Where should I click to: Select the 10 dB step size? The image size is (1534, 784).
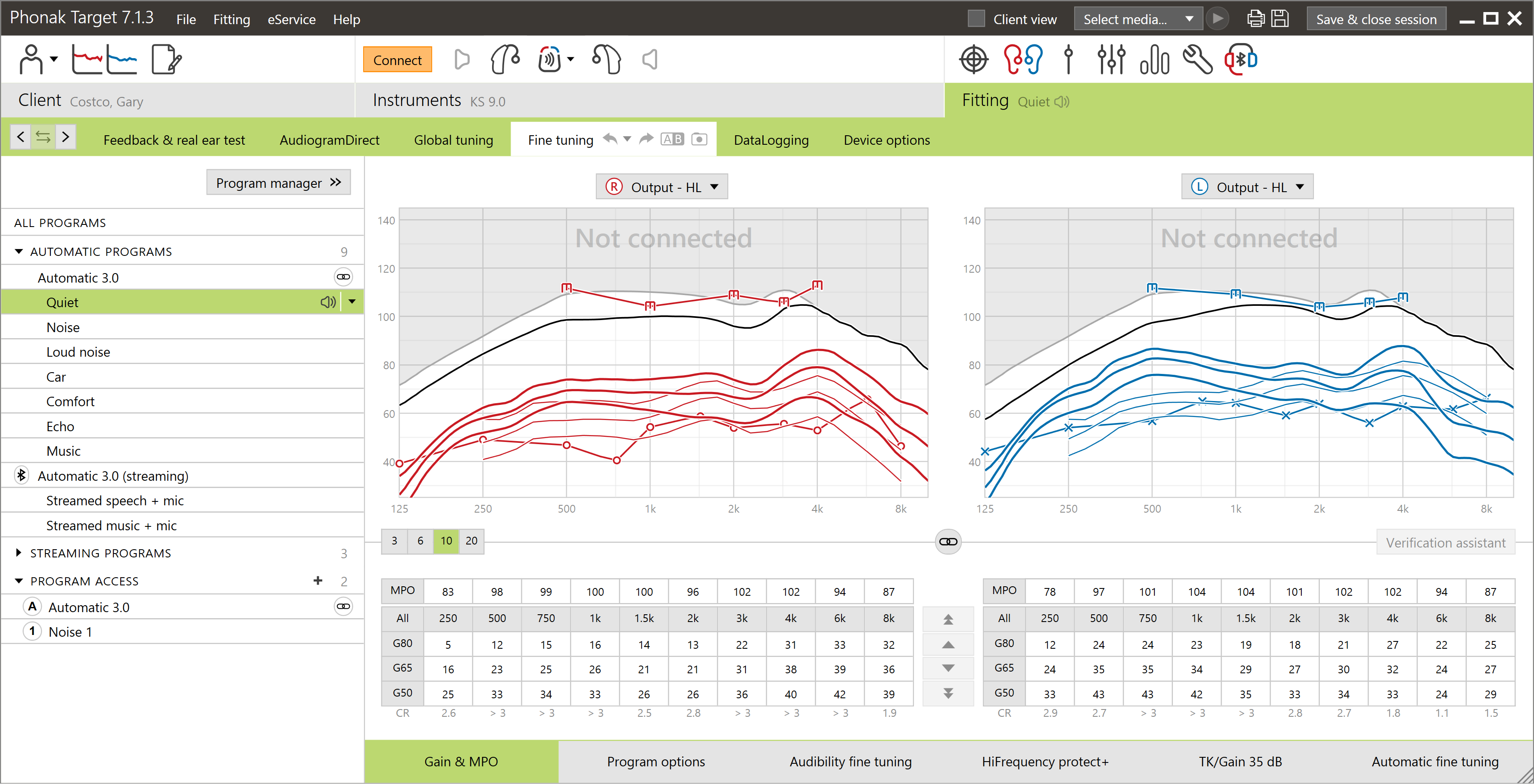pos(446,541)
